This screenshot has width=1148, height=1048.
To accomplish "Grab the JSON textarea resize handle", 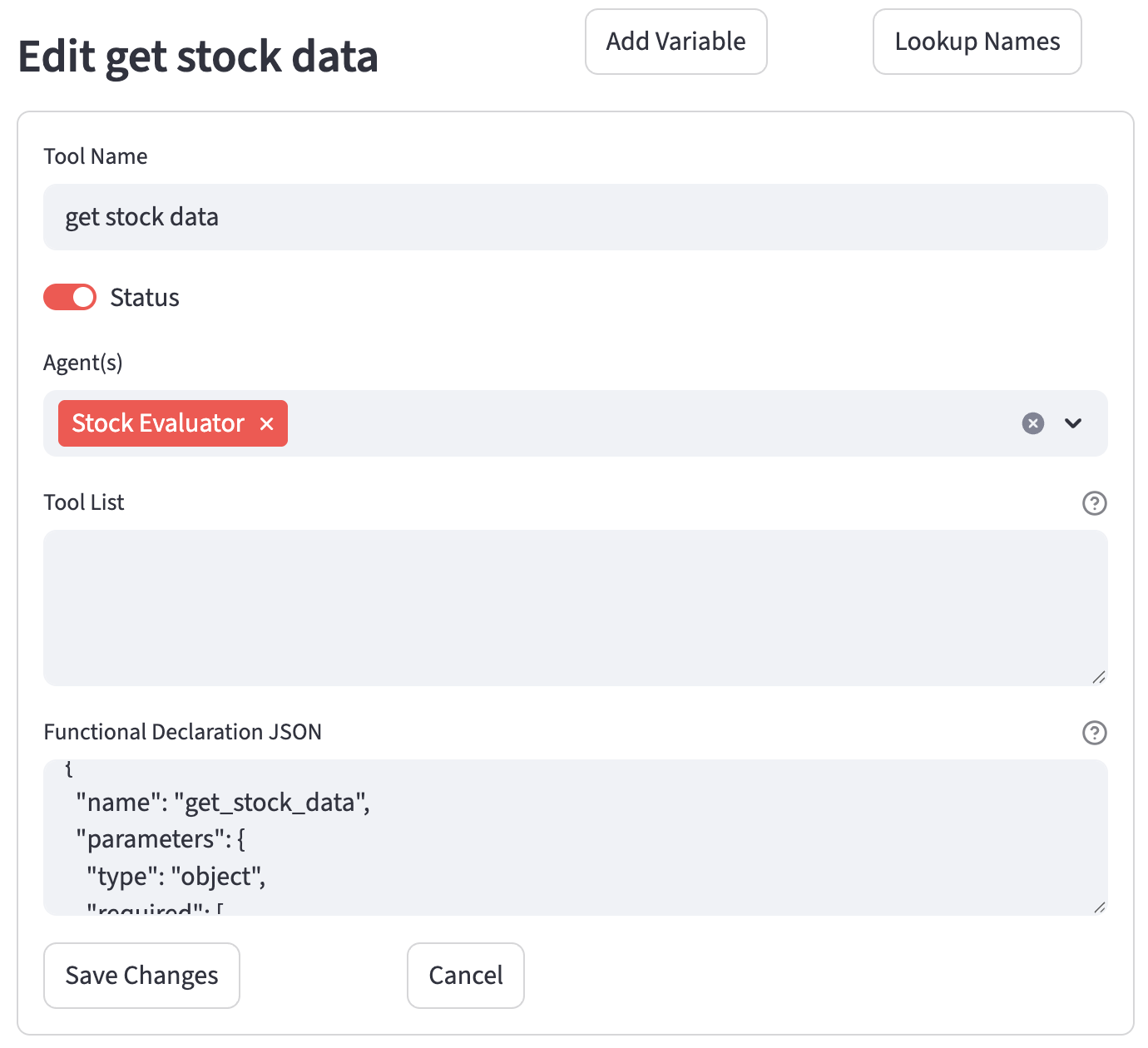I will pos(1099,907).
